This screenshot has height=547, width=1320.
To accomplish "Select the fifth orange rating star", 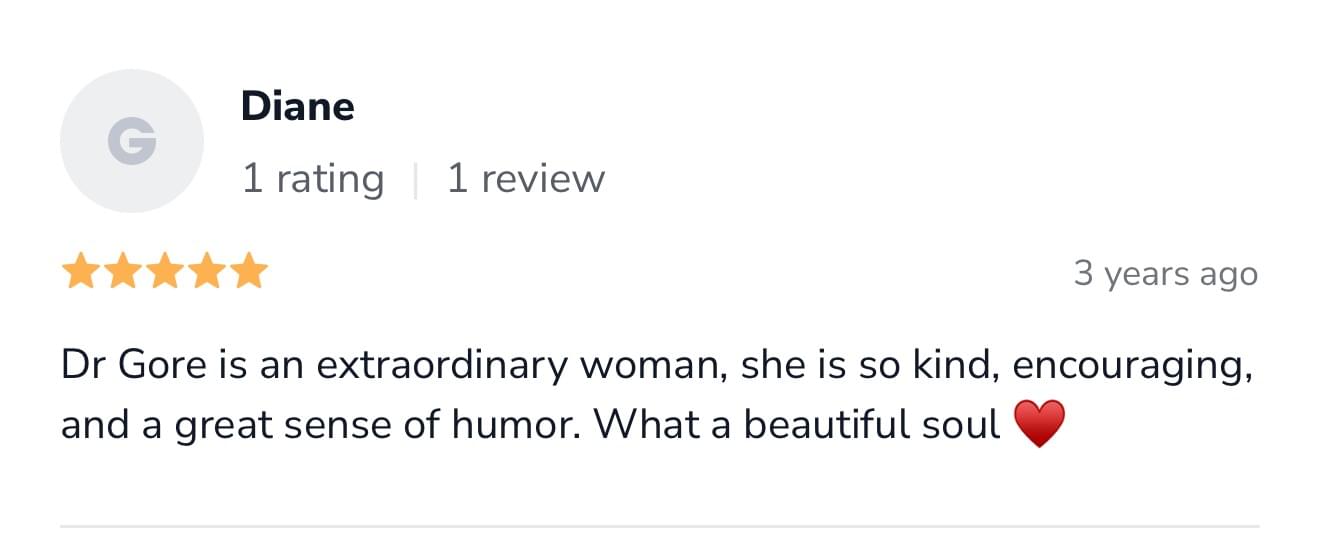I will [250, 271].
